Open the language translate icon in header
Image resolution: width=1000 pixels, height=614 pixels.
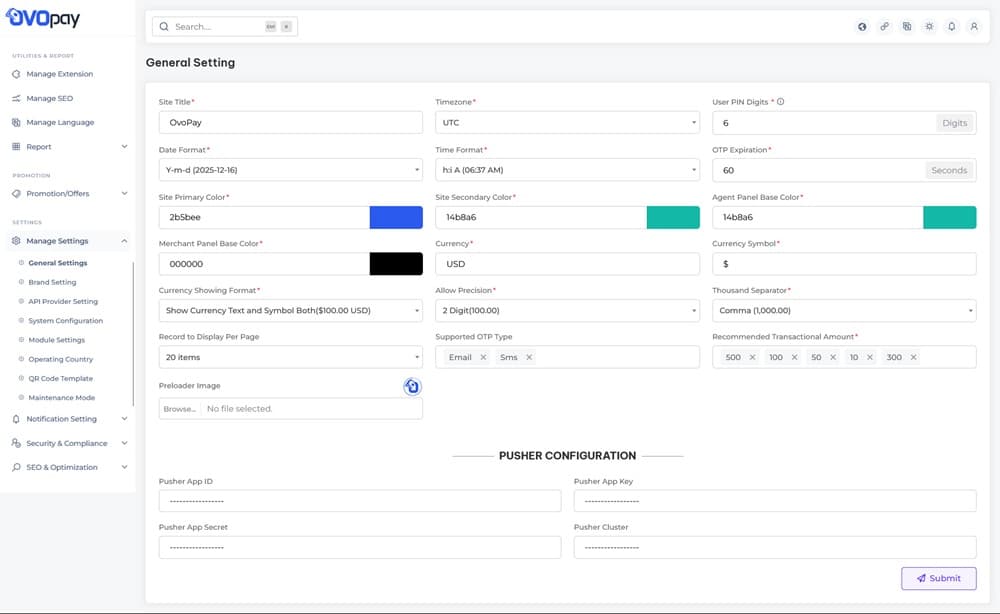pos(907,27)
